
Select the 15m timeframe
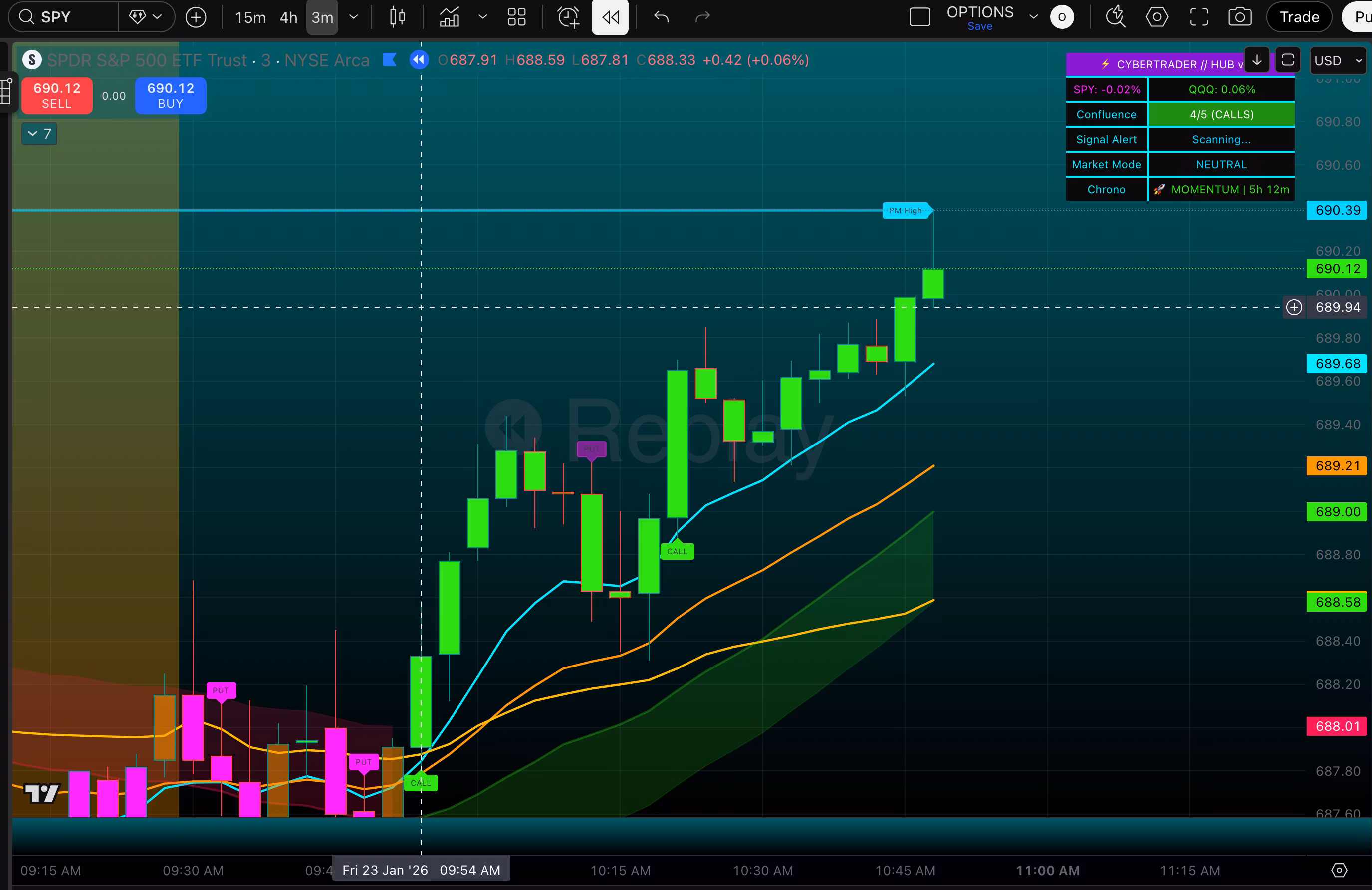[x=250, y=17]
